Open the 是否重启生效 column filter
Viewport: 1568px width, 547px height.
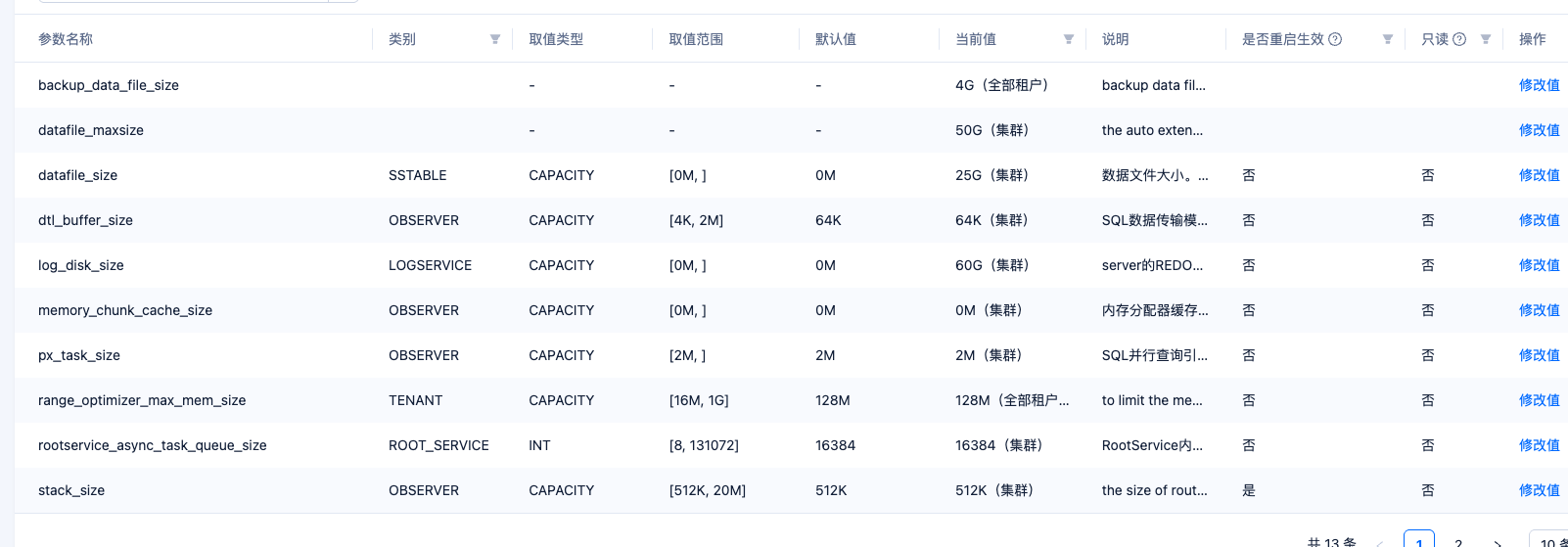pos(1388,39)
